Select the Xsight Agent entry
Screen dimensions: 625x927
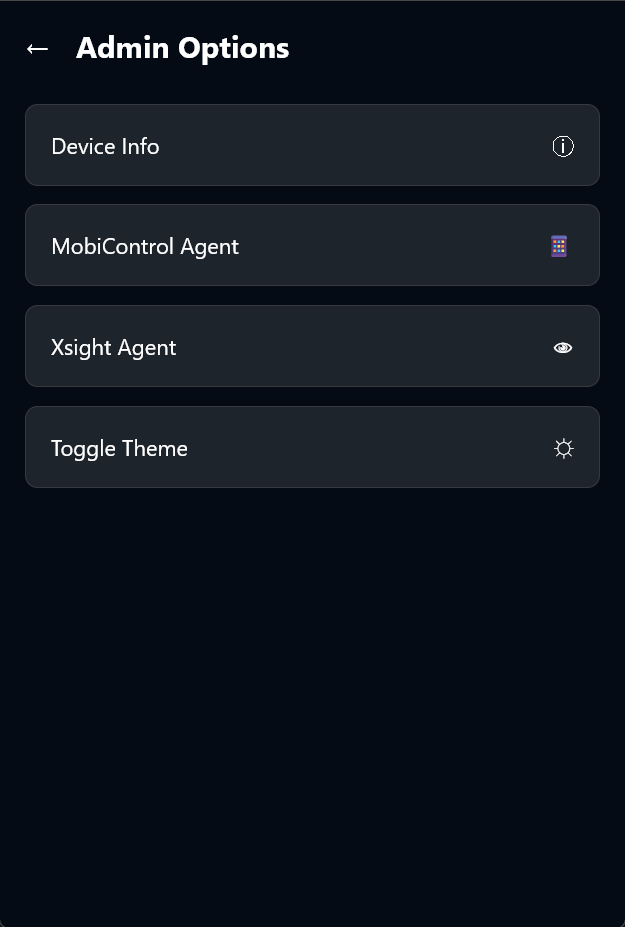pyautogui.click(x=312, y=346)
